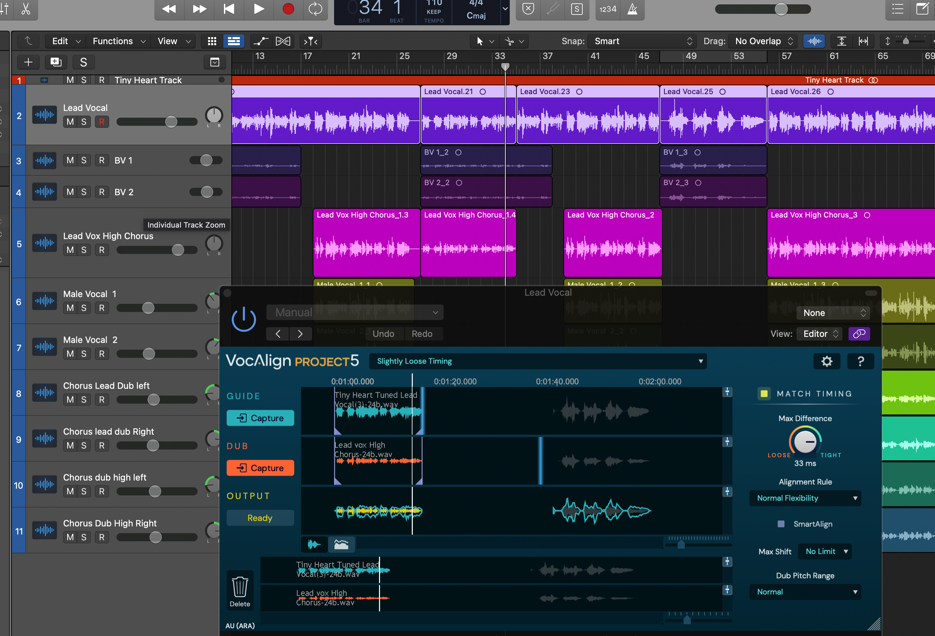Solo the BV 1 track
This screenshot has width=935, height=636.
point(84,160)
